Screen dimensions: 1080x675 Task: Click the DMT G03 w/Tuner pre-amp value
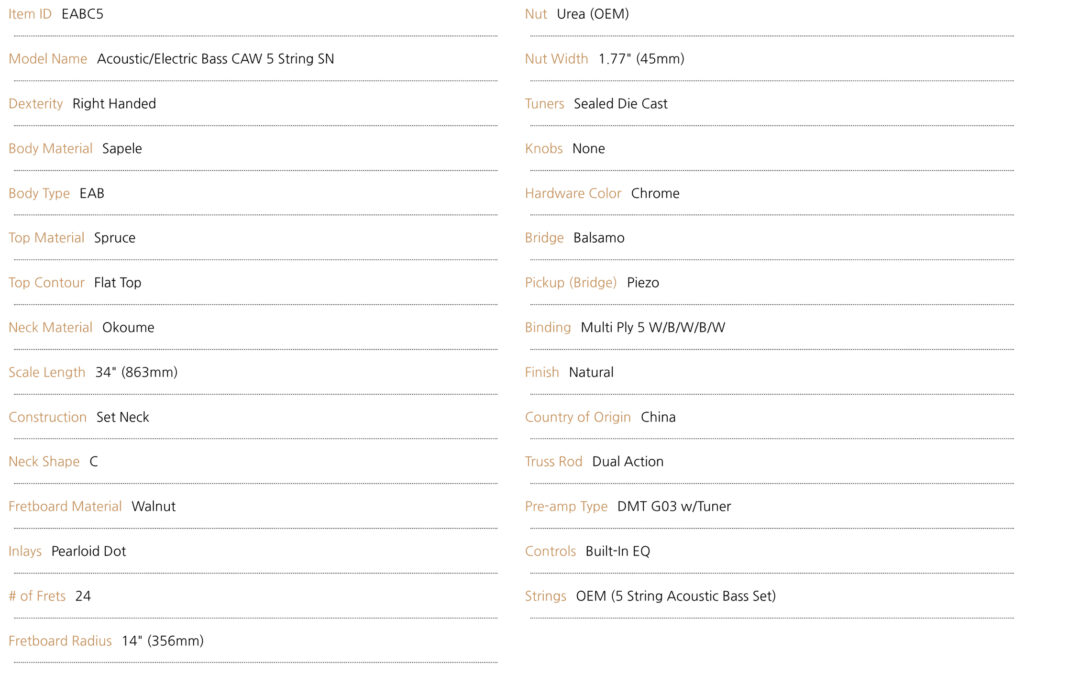(674, 506)
